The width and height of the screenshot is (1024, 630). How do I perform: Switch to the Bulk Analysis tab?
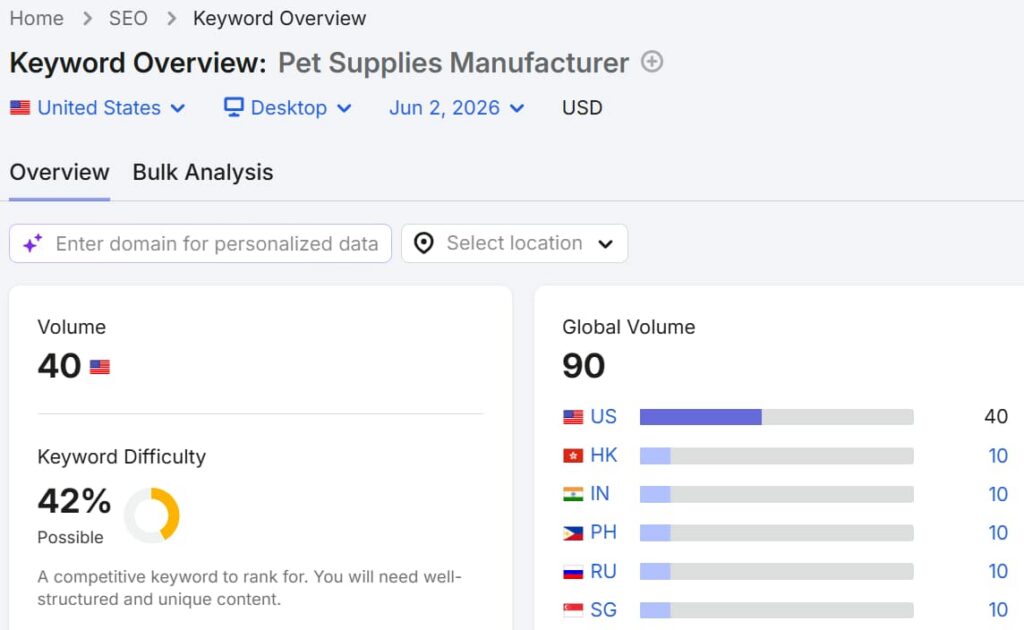click(203, 172)
